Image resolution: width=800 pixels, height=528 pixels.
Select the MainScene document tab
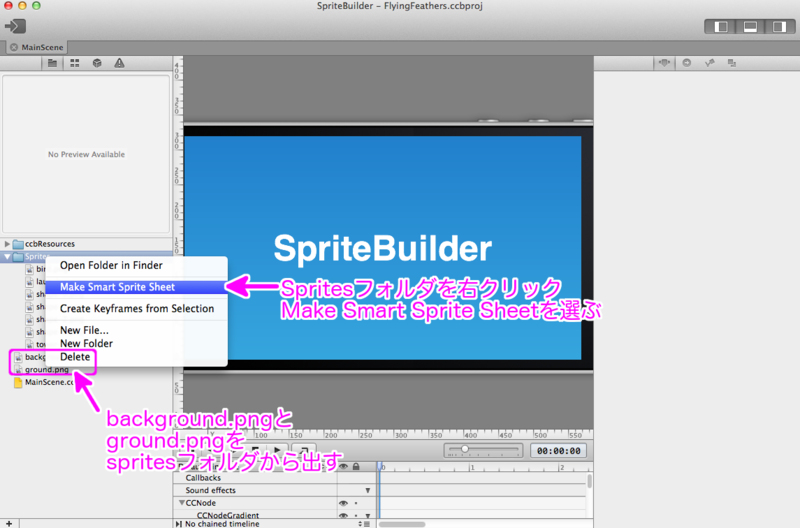[37, 47]
